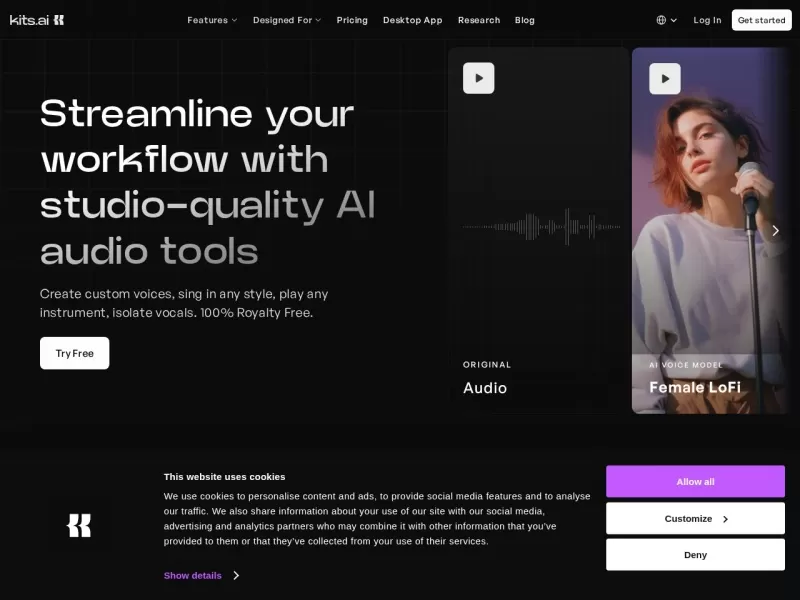The image size is (800, 600).
Task: Click the kits.ai logo in header
Action: (37, 20)
